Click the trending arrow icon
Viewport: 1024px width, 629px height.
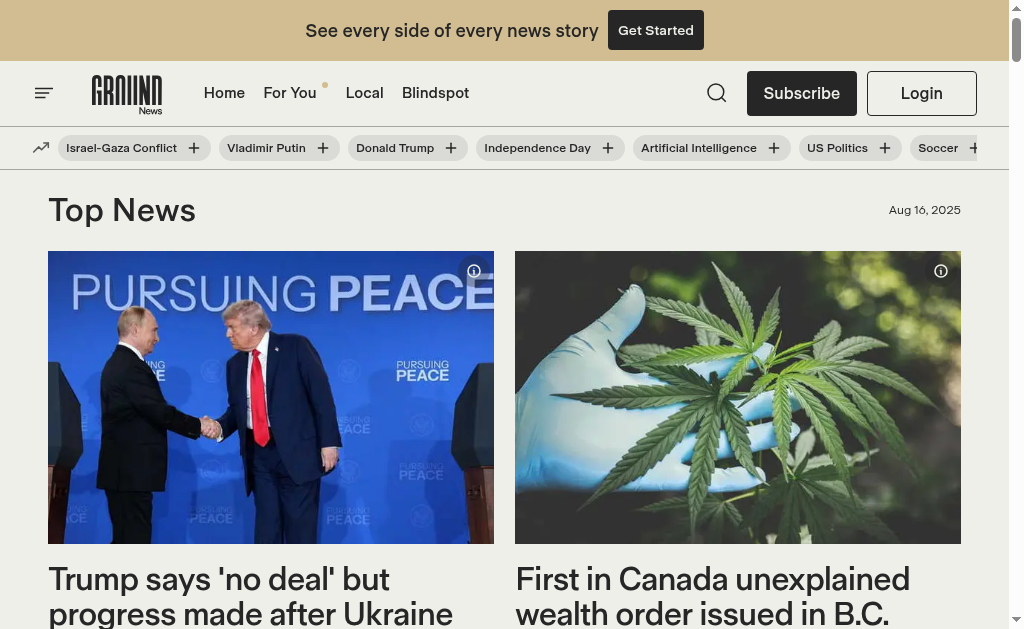pos(41,148)
